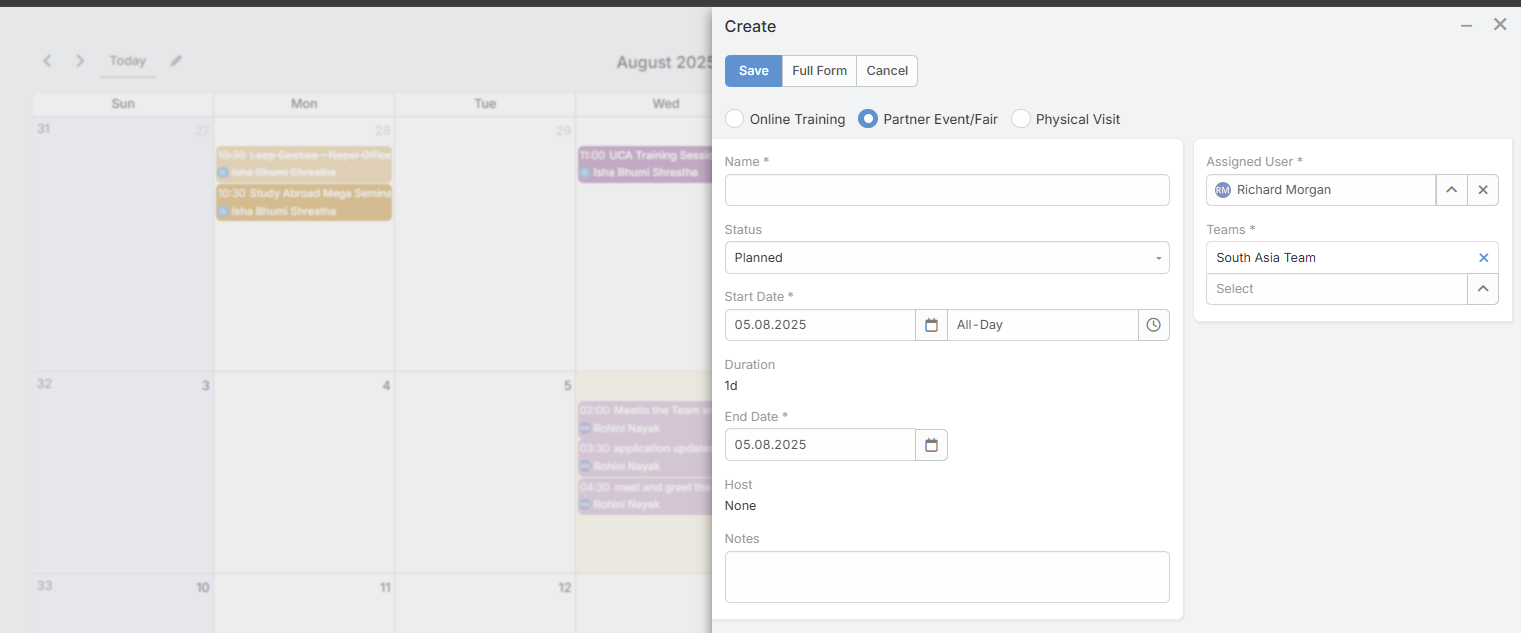
Task: Cancel the event creation
Action: click(887, 71)
